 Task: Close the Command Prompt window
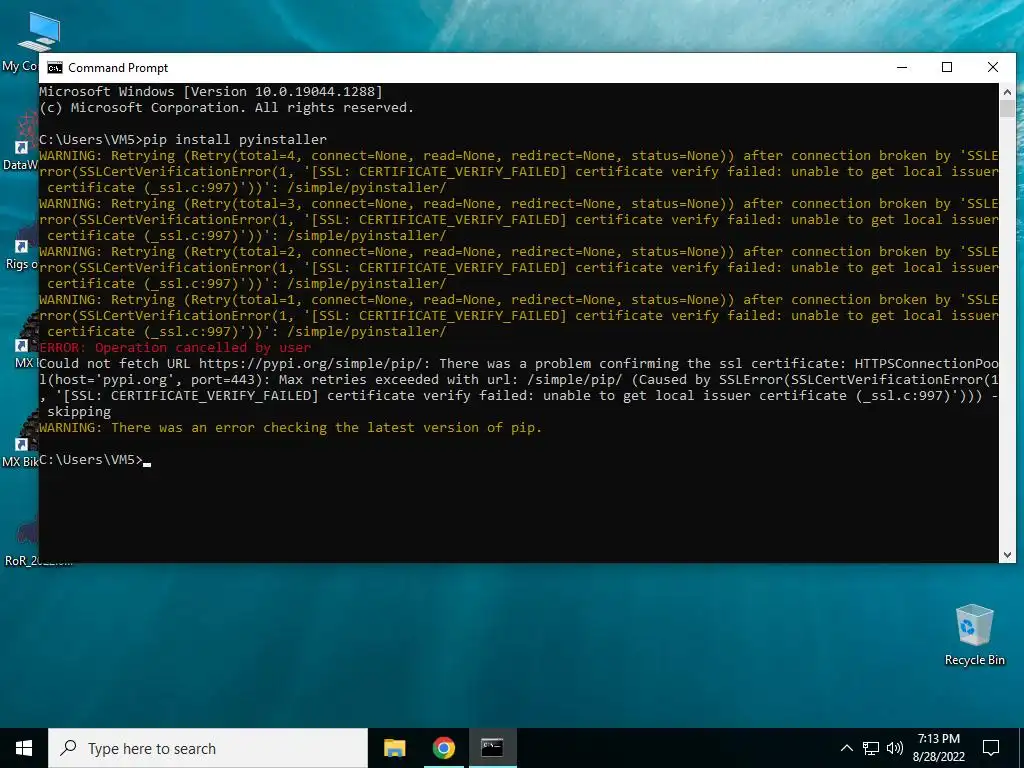993,67
